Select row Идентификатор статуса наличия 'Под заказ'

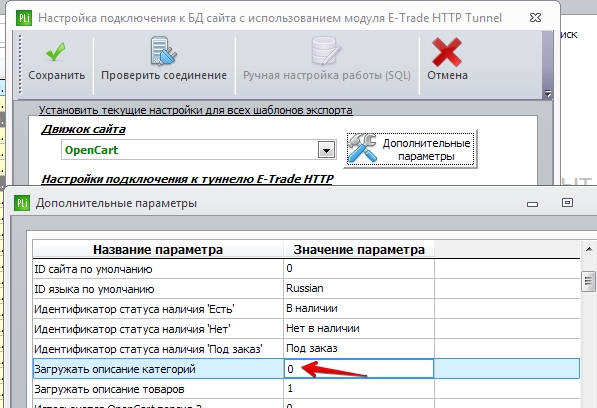(x=306, y=349)
